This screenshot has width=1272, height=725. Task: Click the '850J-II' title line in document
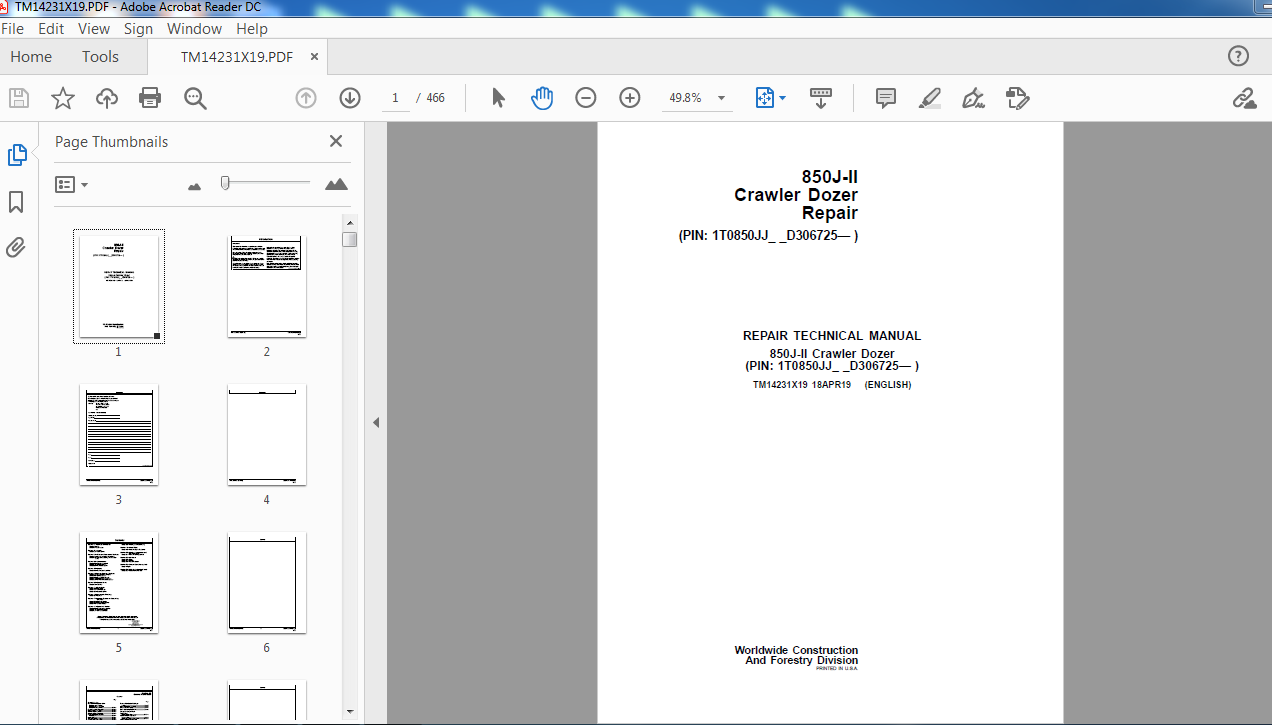click(x=829, y=178)
